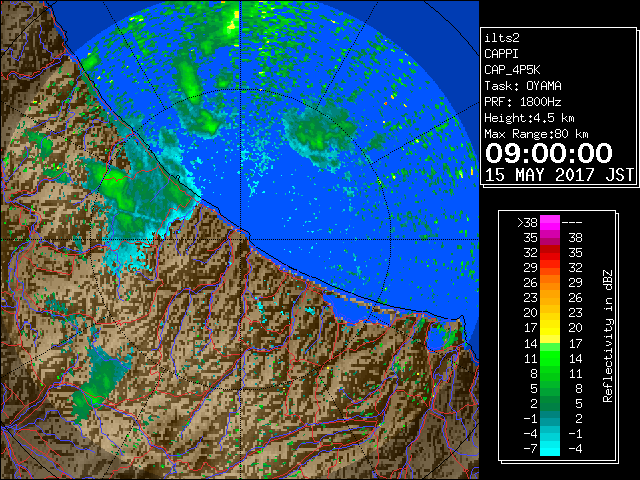Click the 'PRF: 1800Hz' line

tap(522, 102)
